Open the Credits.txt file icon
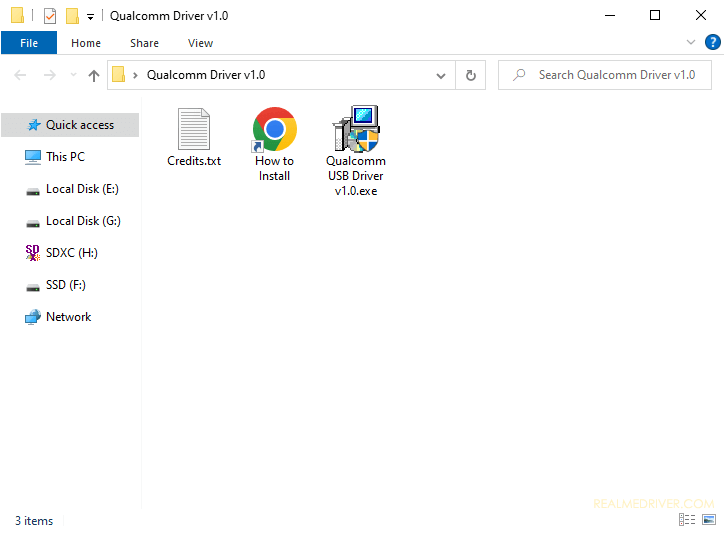Viewport: 725px width, 533px height. tap(194, 129)
